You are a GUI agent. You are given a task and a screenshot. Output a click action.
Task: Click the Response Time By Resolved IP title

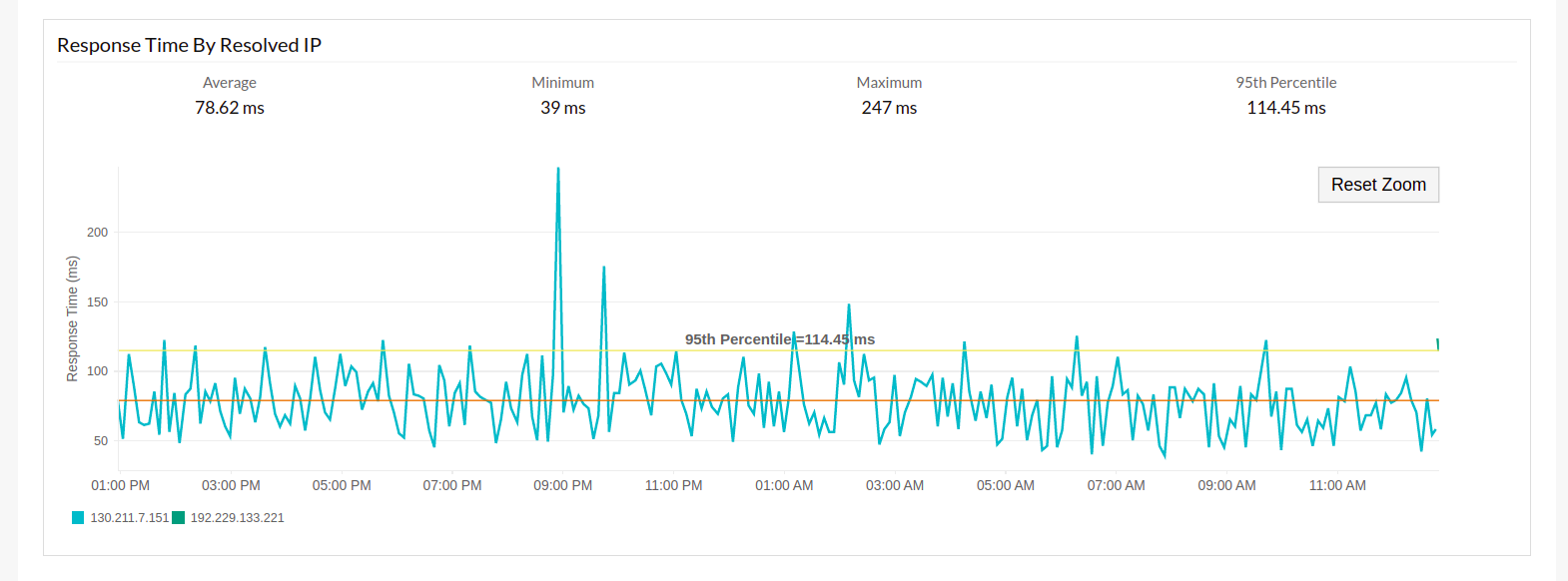pos(189,45)
